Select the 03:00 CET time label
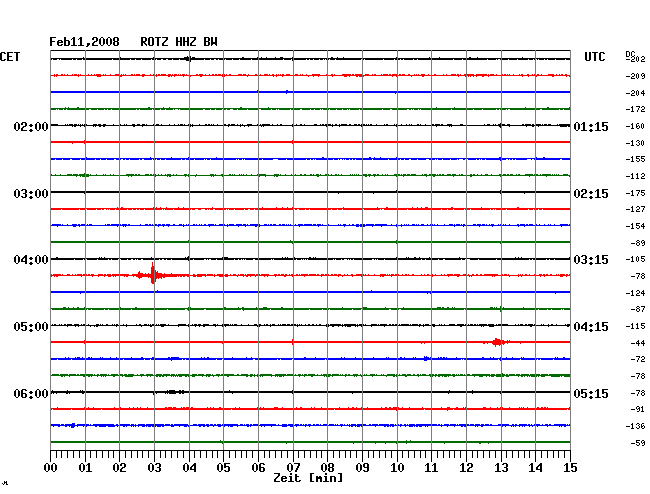650x494 pixels. pyautogui.click(x=31, y=194)
